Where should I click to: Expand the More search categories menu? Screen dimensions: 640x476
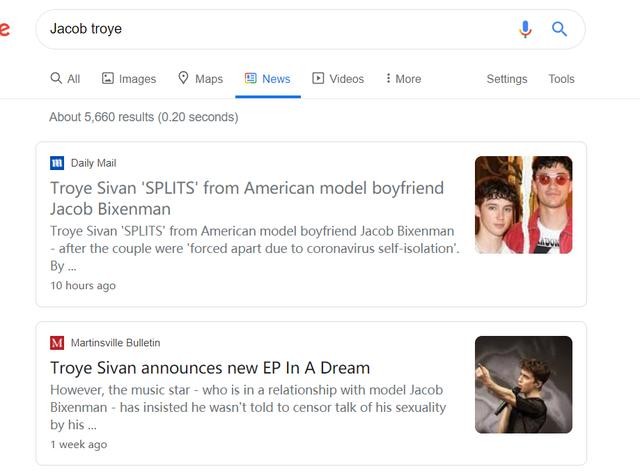click(x=403, y=79)
